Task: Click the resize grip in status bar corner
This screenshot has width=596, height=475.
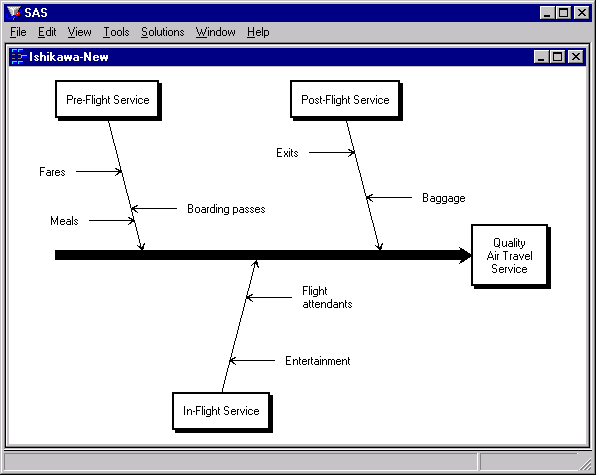Action: (586, 464)
